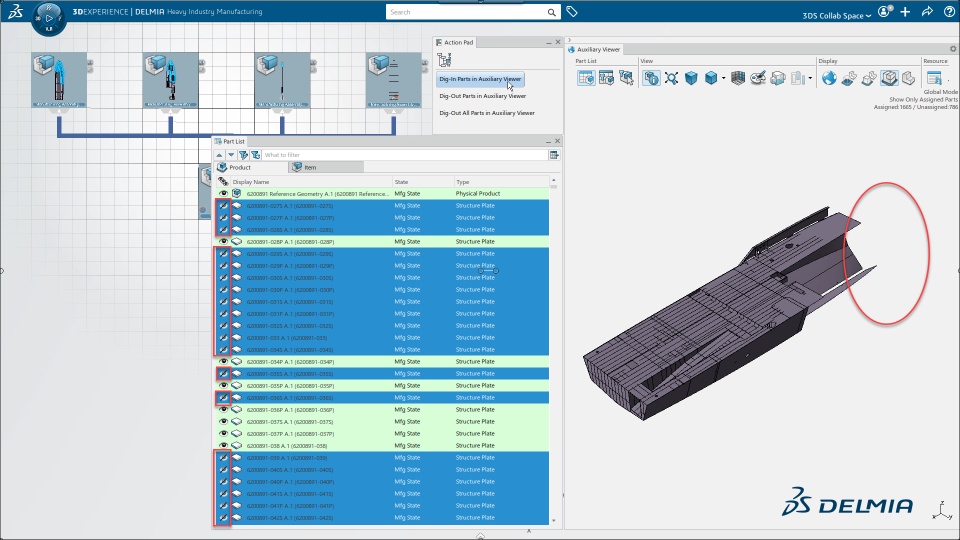Viewport: 960px width, 540px height.
Task: Open Auxiliary Viewer settings gear
Action: (x=953, y=49)
